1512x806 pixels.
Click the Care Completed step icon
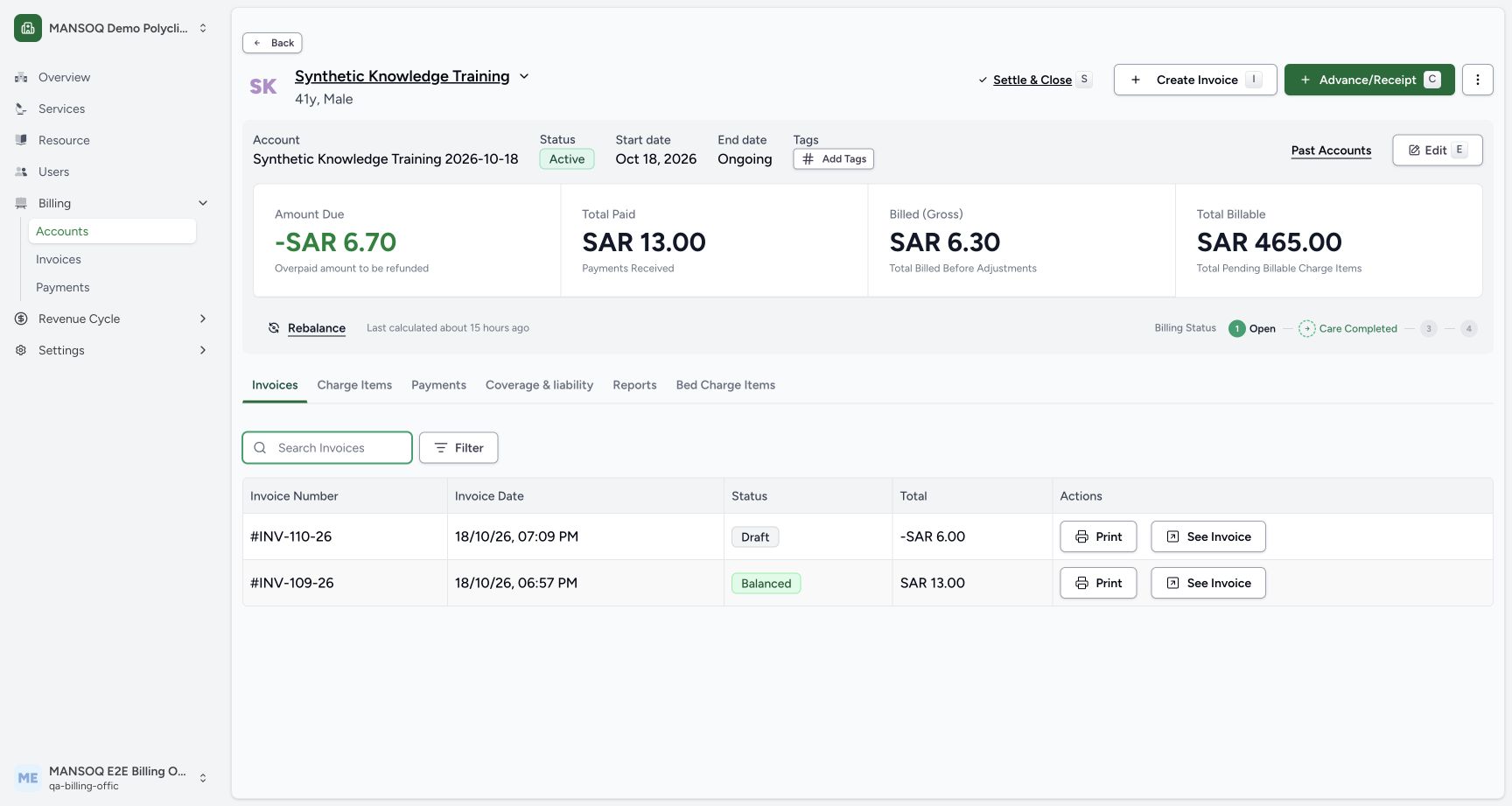click(x=1306, y=329)
